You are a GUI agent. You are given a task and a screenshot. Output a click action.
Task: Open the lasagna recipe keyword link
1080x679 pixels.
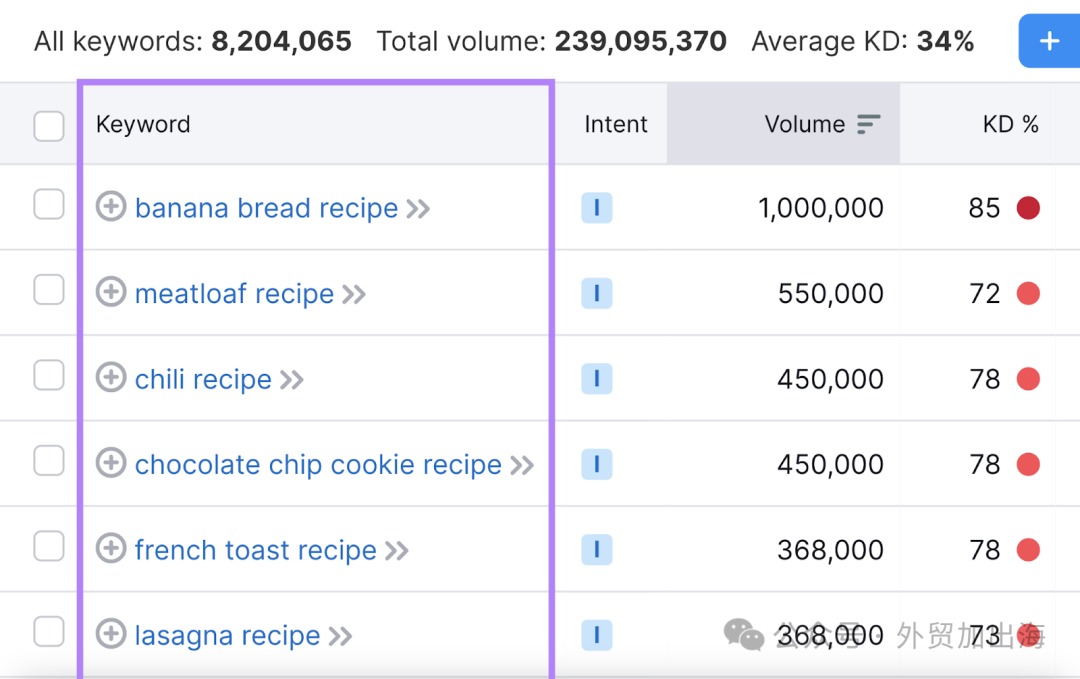click(227, 635)
